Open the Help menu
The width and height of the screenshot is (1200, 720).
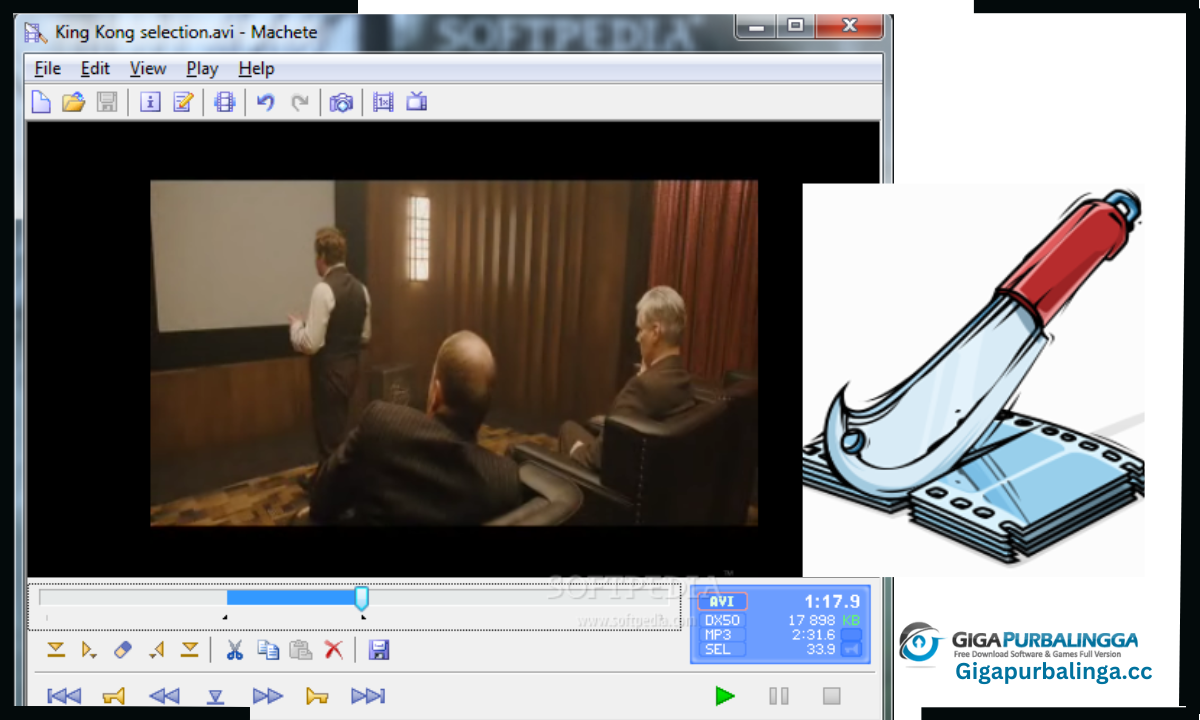click(256, 69)
